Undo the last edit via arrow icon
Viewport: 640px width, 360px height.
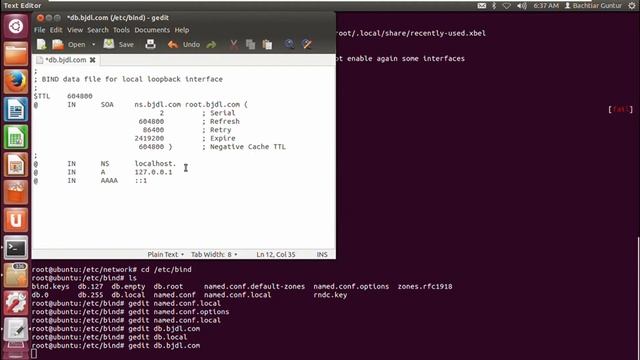(173, 44)
